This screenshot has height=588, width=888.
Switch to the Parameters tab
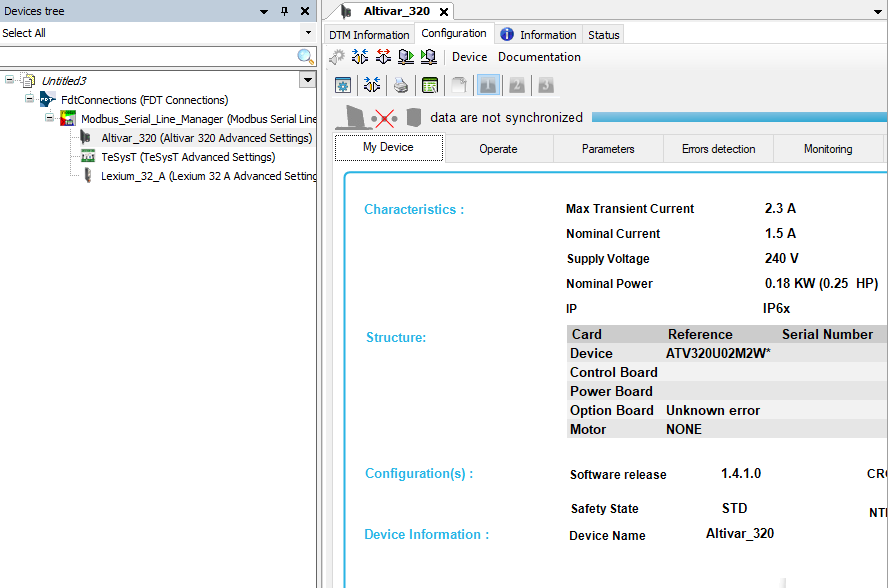pyautogui.click(x=608, y=149)
